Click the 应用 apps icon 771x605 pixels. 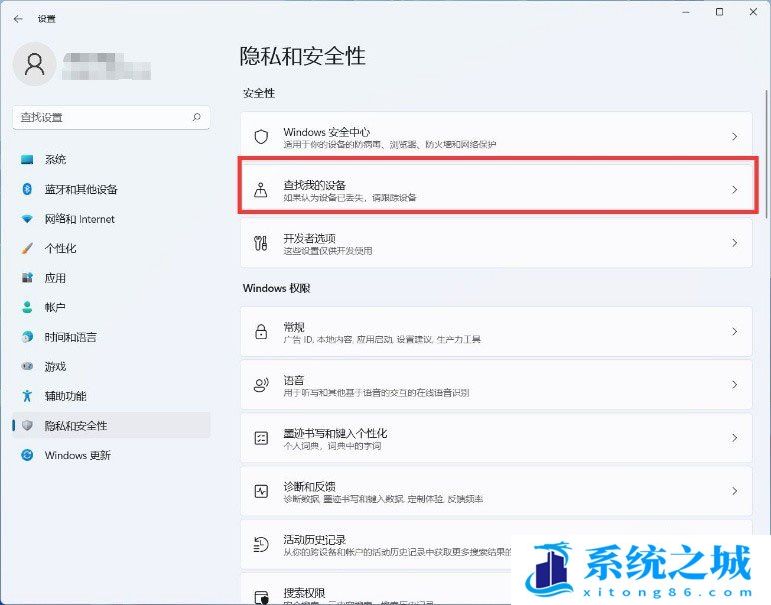point(27,278)
